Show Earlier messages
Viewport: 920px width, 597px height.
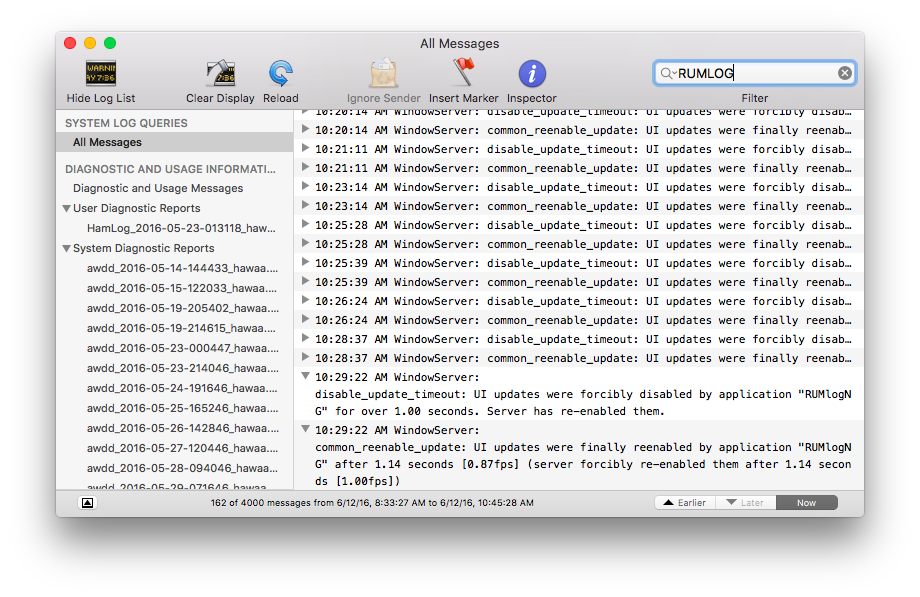(x=685, y=502)
